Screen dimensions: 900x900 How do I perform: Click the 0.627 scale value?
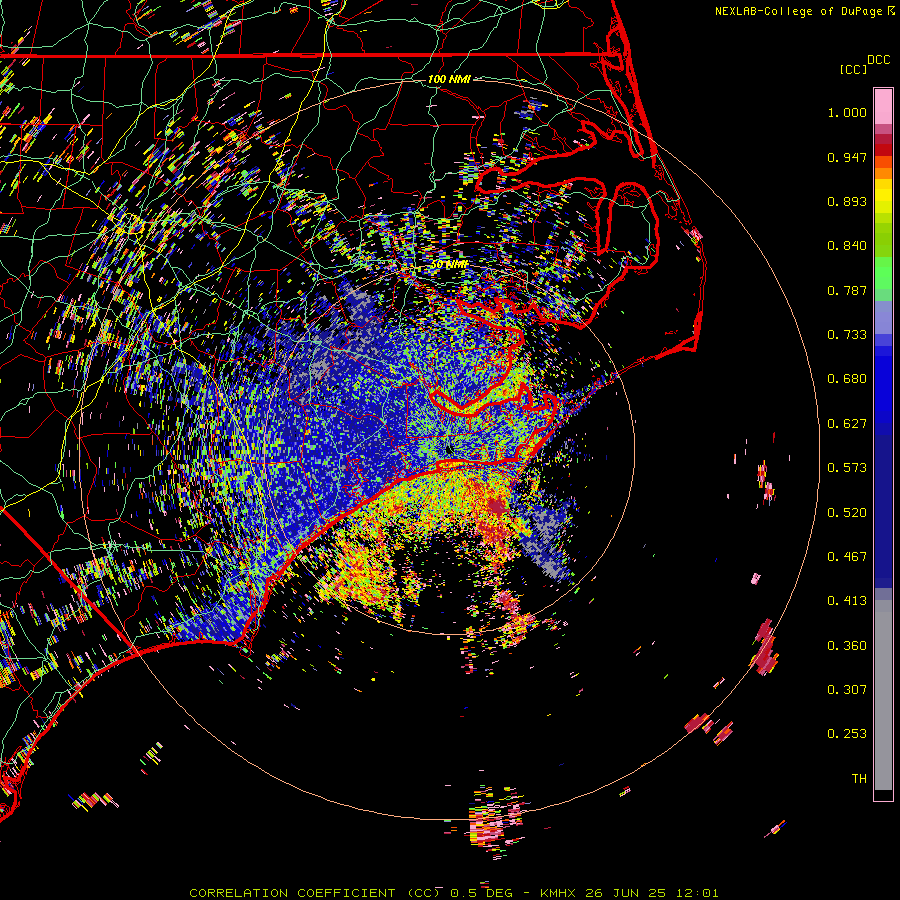tap(847, 424)
